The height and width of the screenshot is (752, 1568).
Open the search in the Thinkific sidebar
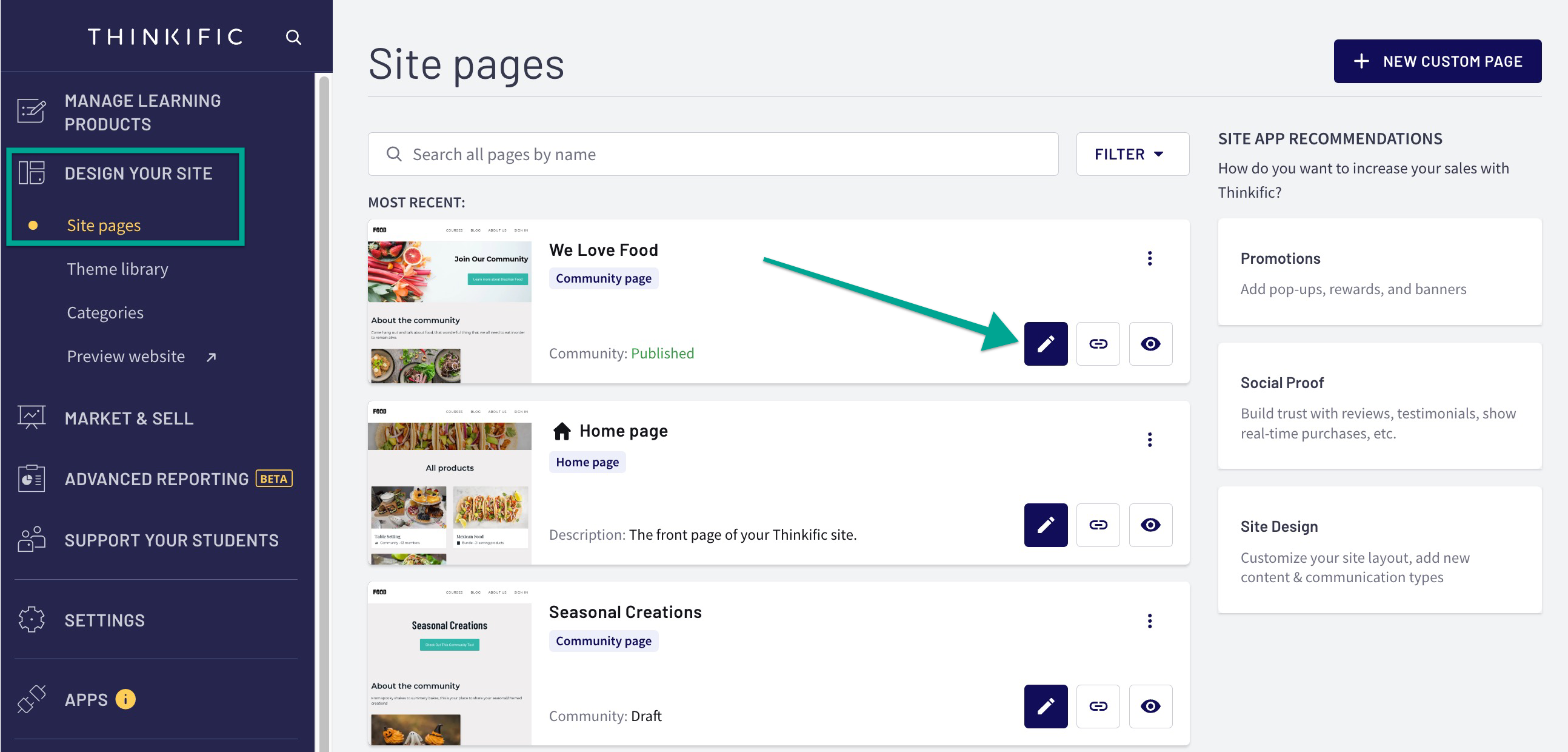pyautogui.click(x=294, y=36)
